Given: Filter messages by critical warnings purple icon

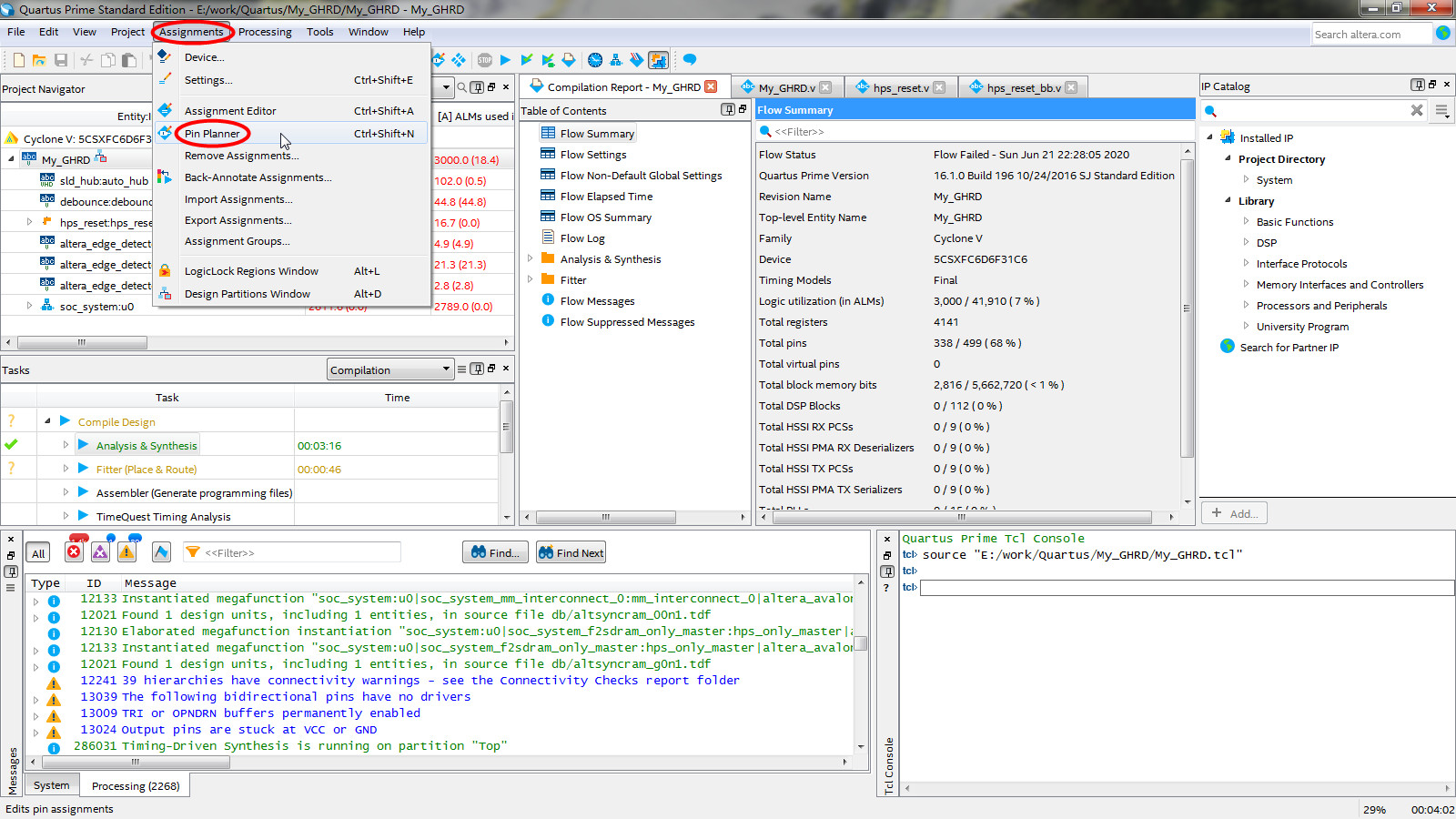Looking at the screenshot, I should [x=100, y=551].
